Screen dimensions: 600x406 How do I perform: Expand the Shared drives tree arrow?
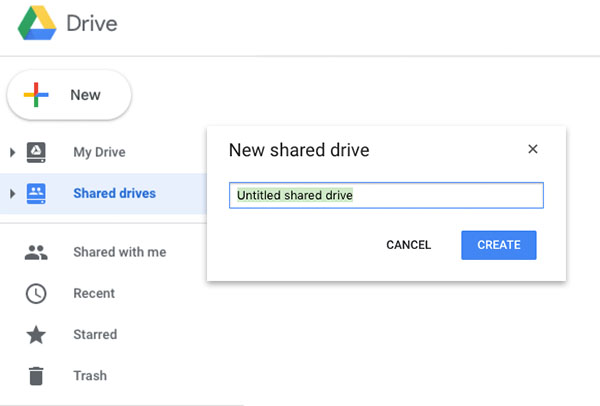[13, 194]
